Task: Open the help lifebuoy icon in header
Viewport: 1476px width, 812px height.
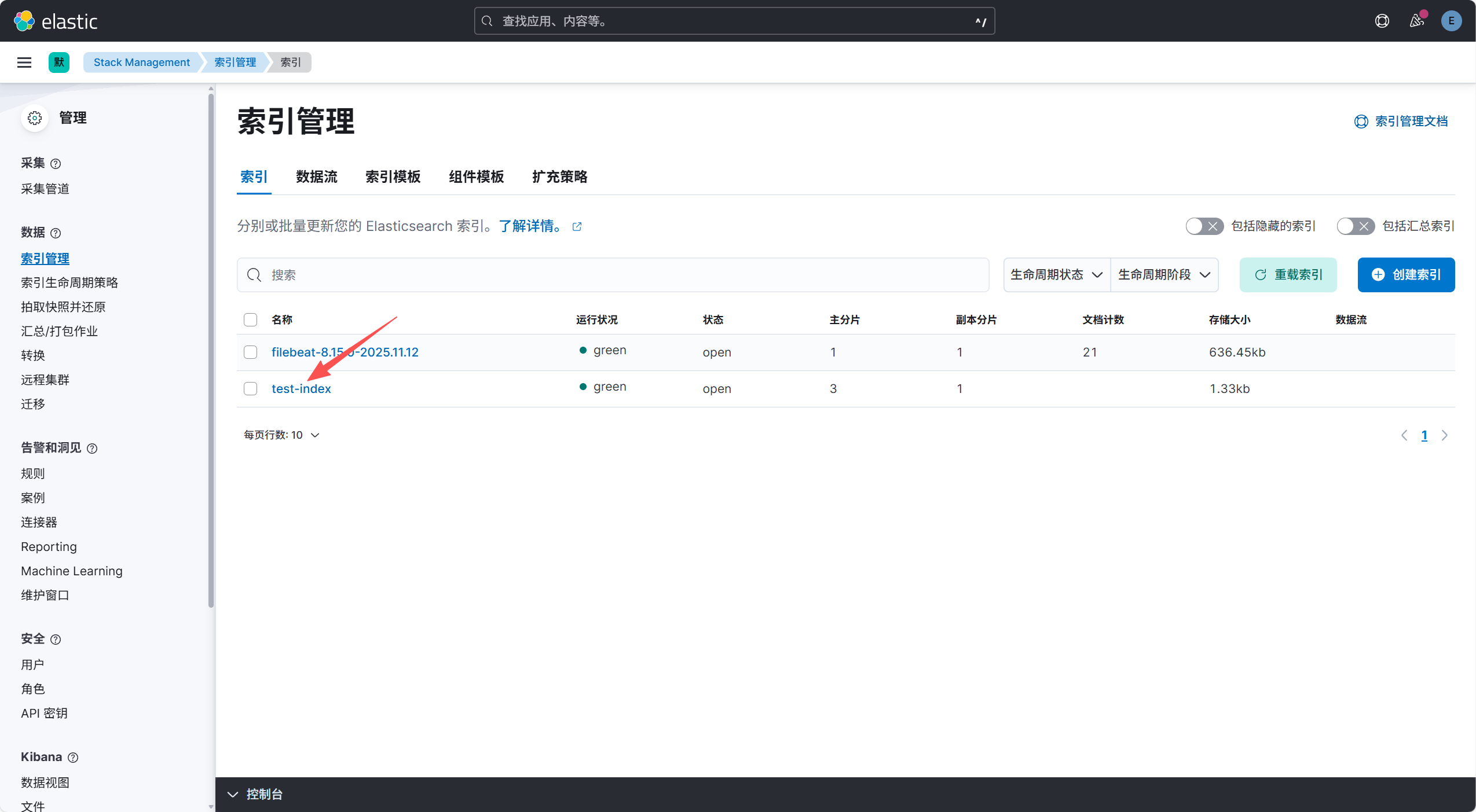Action: coord(1382,21)
